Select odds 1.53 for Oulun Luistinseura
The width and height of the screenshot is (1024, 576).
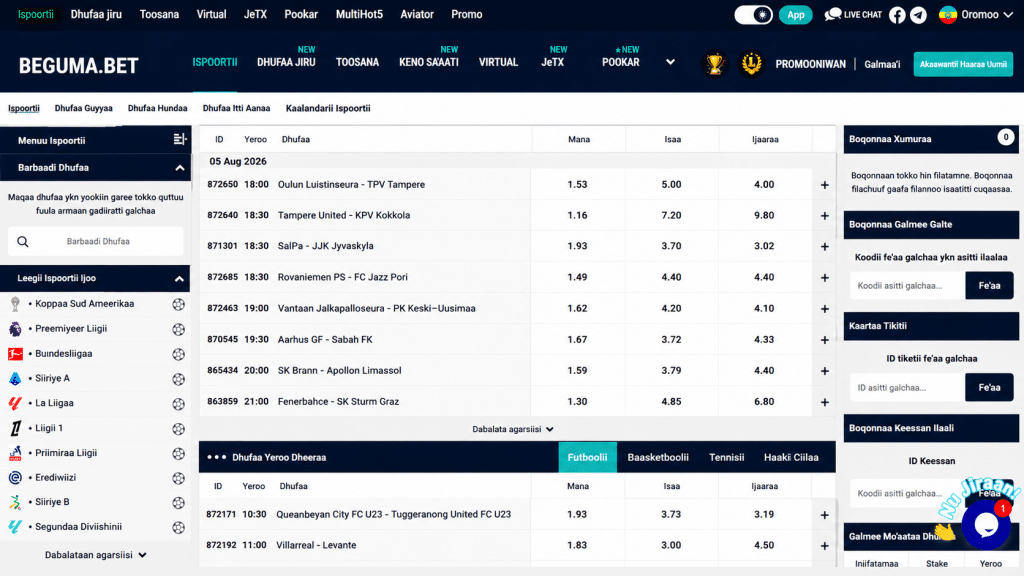click(x=577, y=185)
